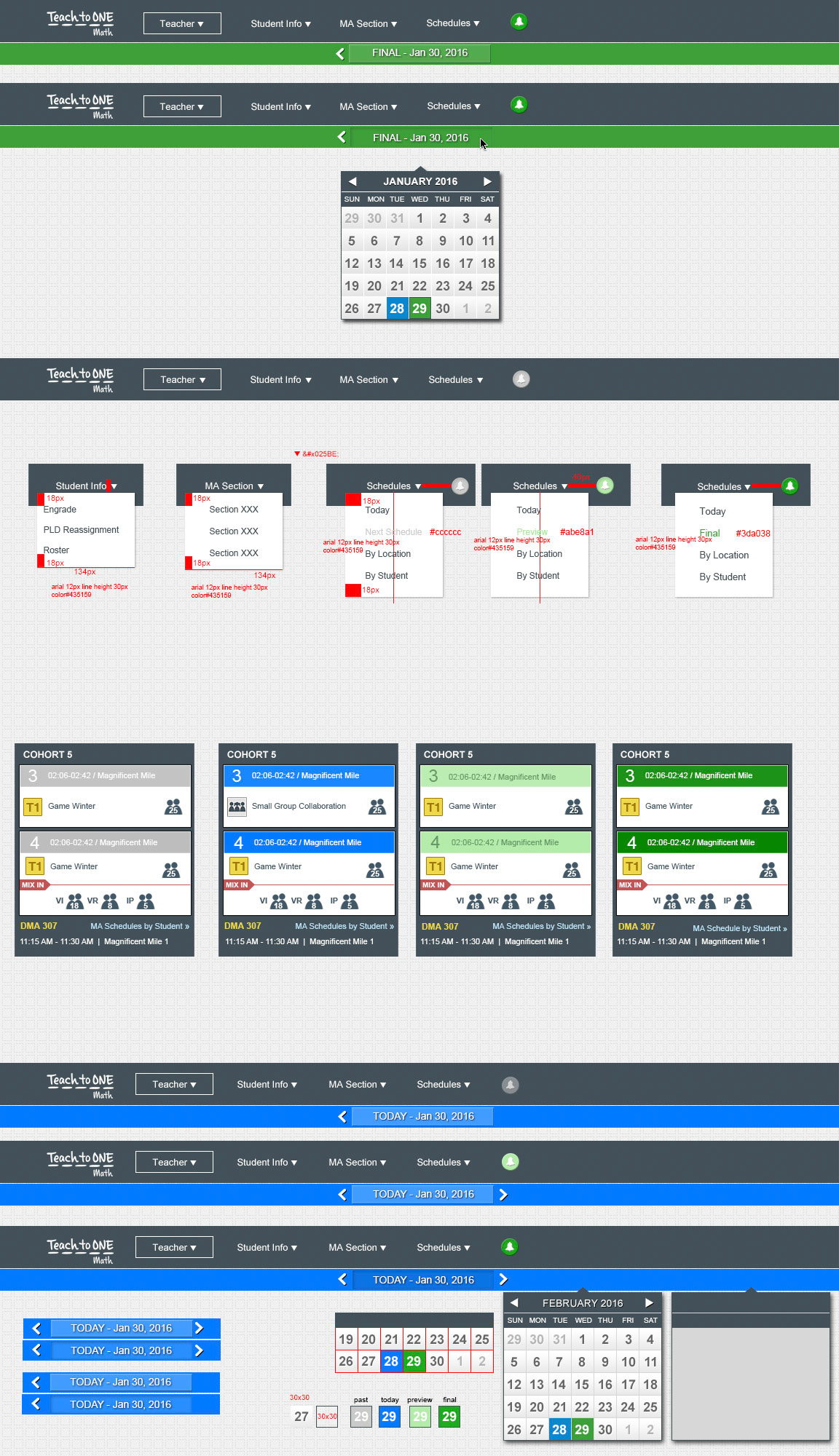Click Small Group Collaboration icon in blue cohort card
The image size is (839, 1456).
pos(237,807)
